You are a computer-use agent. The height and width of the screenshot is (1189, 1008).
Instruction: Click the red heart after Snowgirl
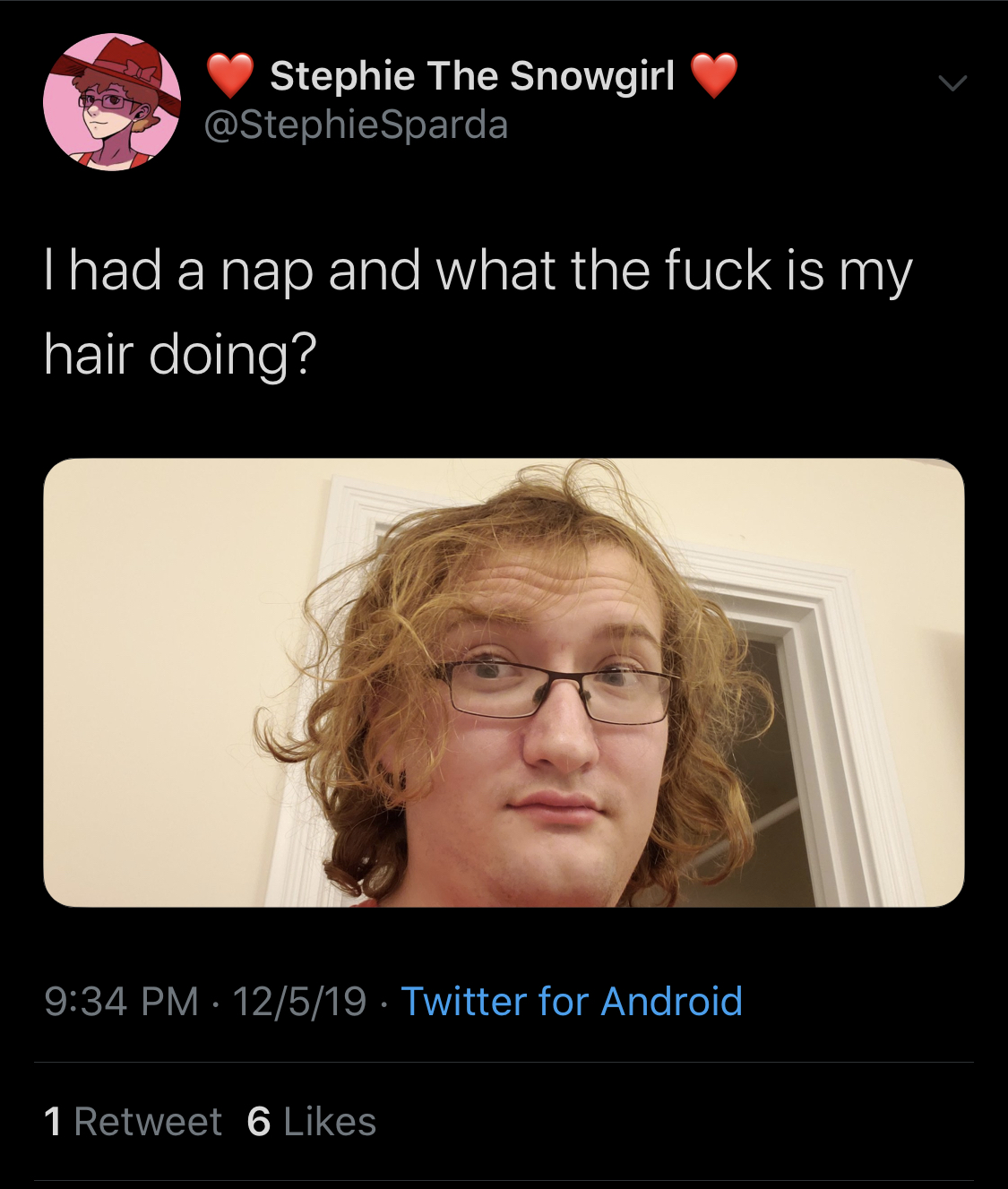[x=714, y=75]
